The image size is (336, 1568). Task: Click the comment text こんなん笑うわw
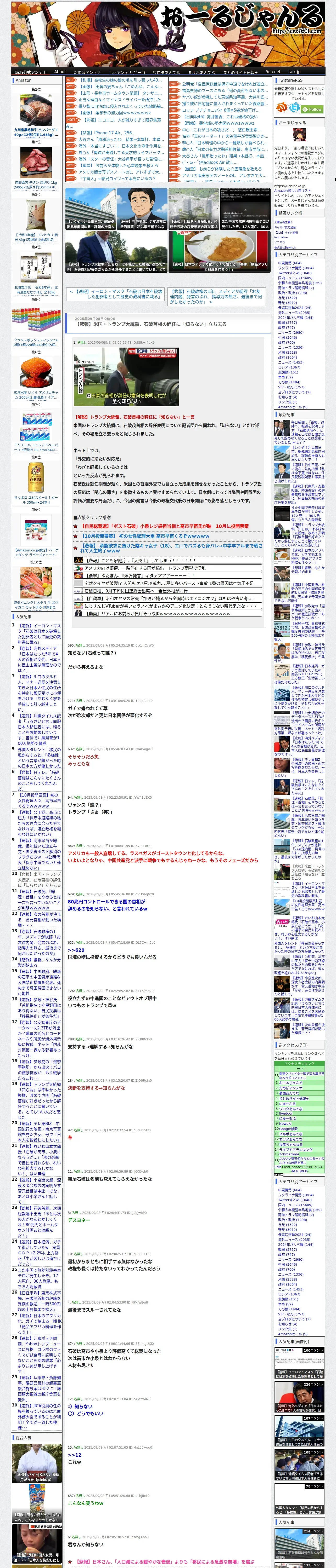click(x=85, y=1503)
